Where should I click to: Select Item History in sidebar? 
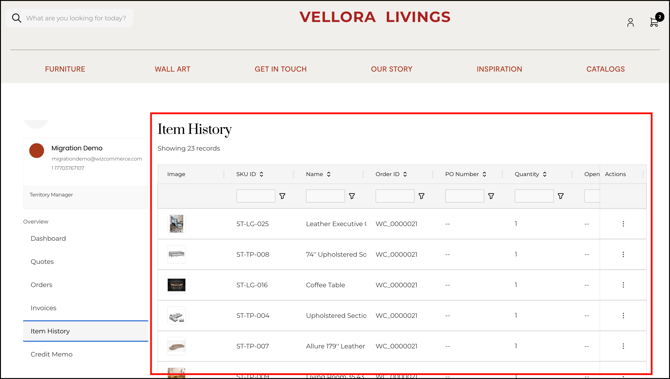(x=85, y=331)
